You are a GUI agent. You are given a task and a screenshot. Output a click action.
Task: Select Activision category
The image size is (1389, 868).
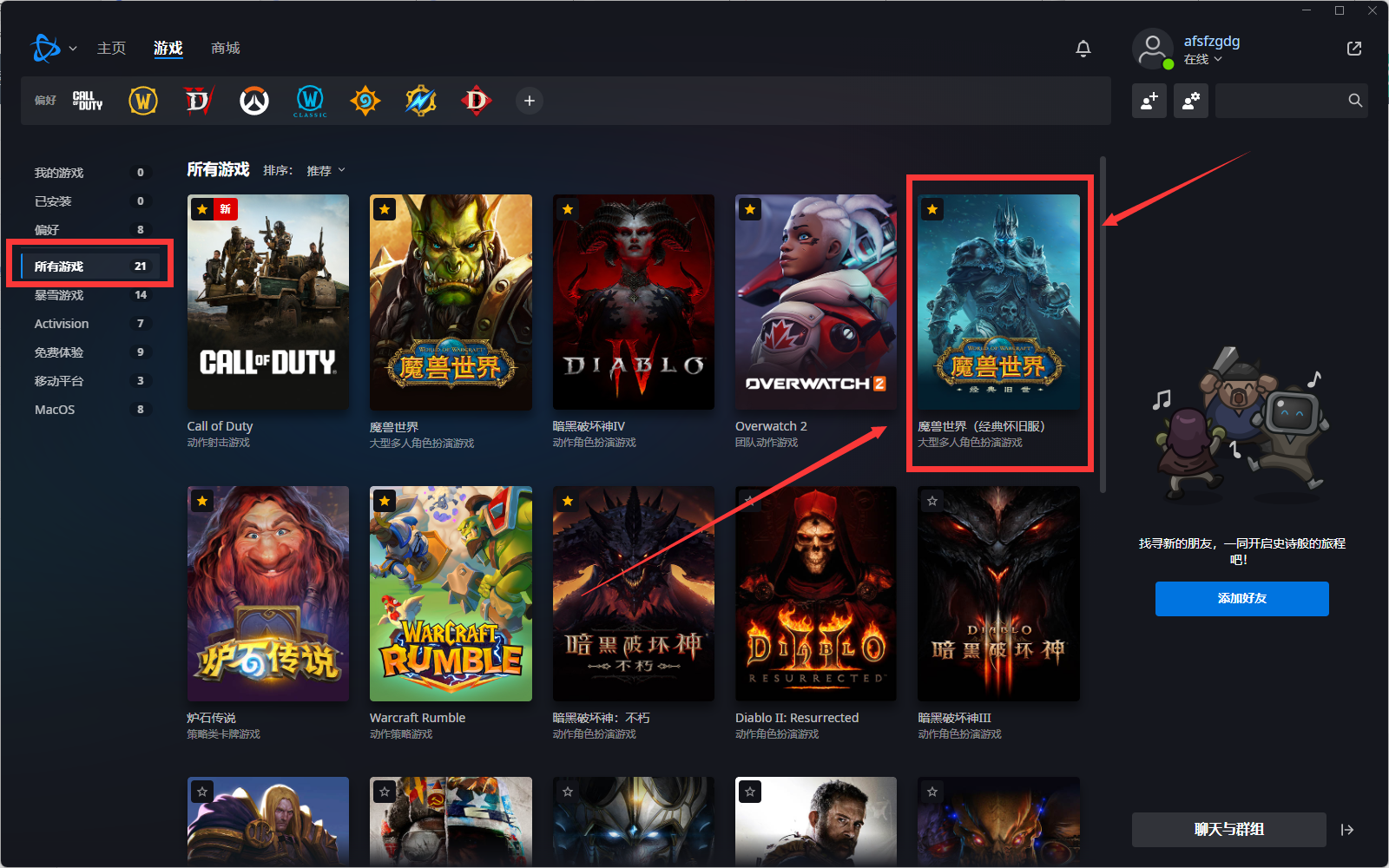(x=90, y=324)
